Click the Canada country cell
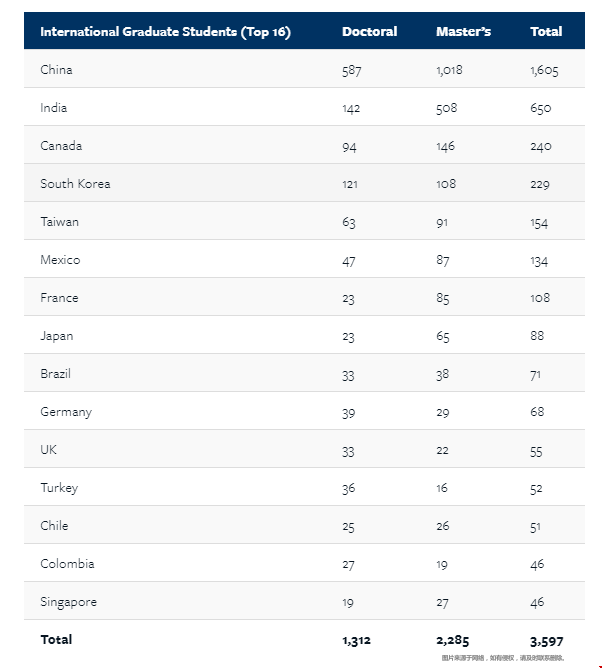 tap(61, 146)
